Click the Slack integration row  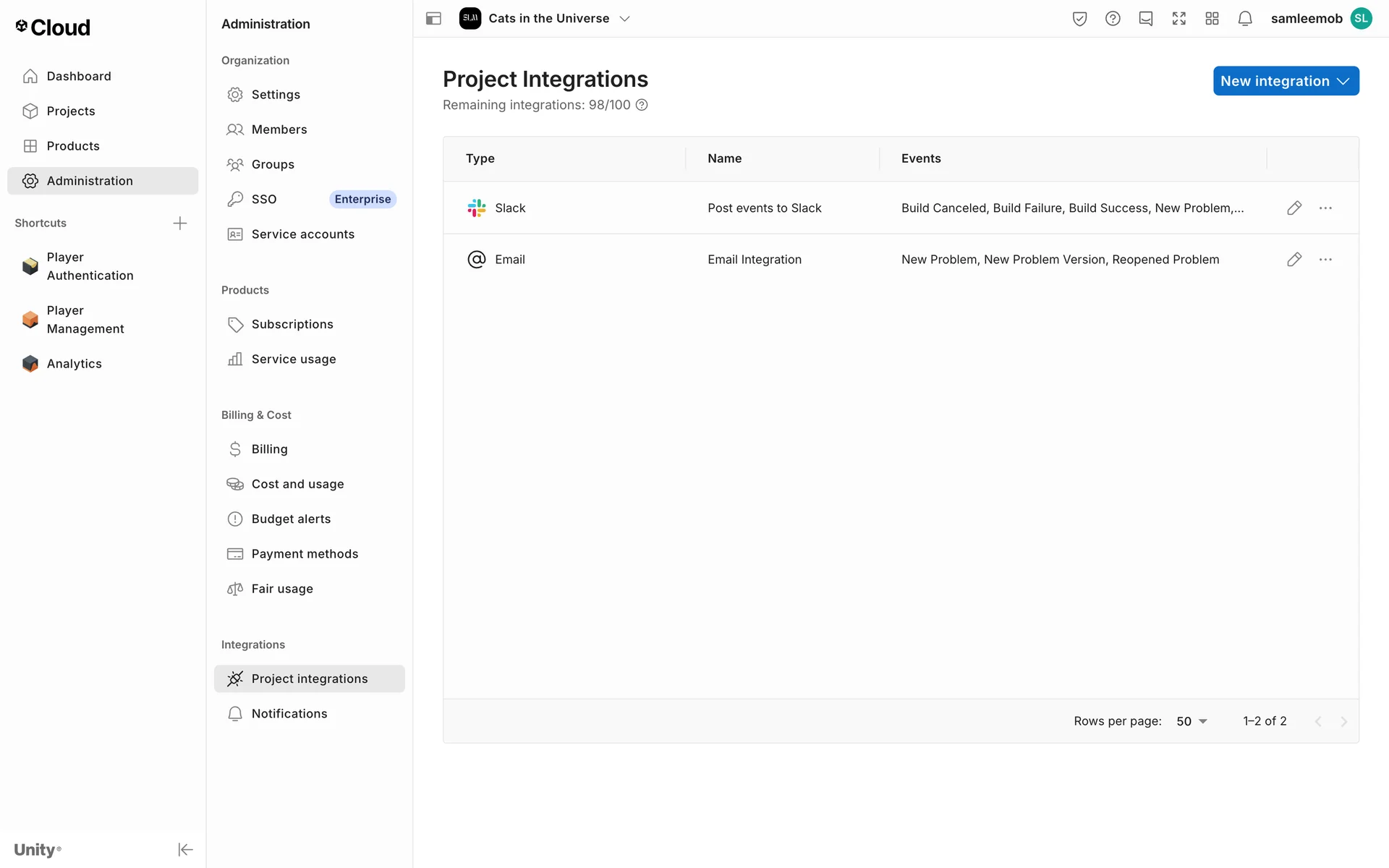tap(764, 208)
